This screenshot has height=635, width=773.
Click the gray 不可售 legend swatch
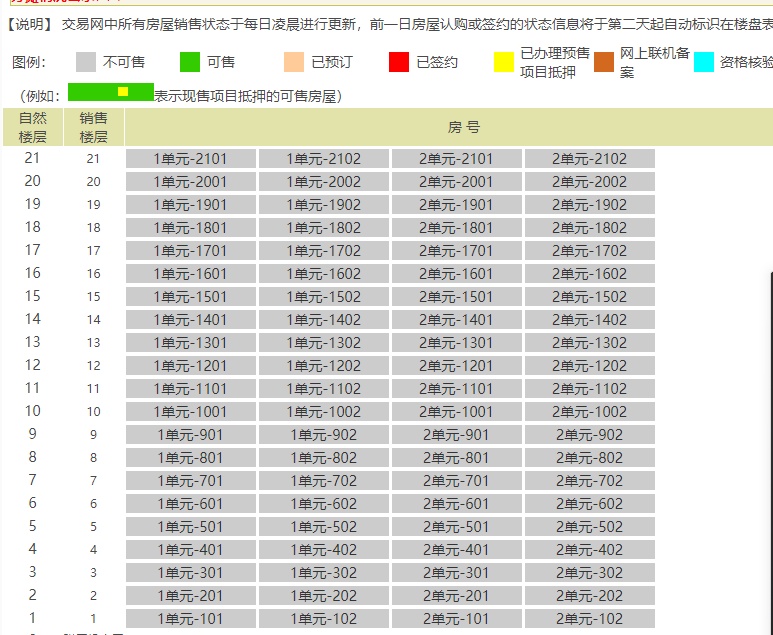86,62
